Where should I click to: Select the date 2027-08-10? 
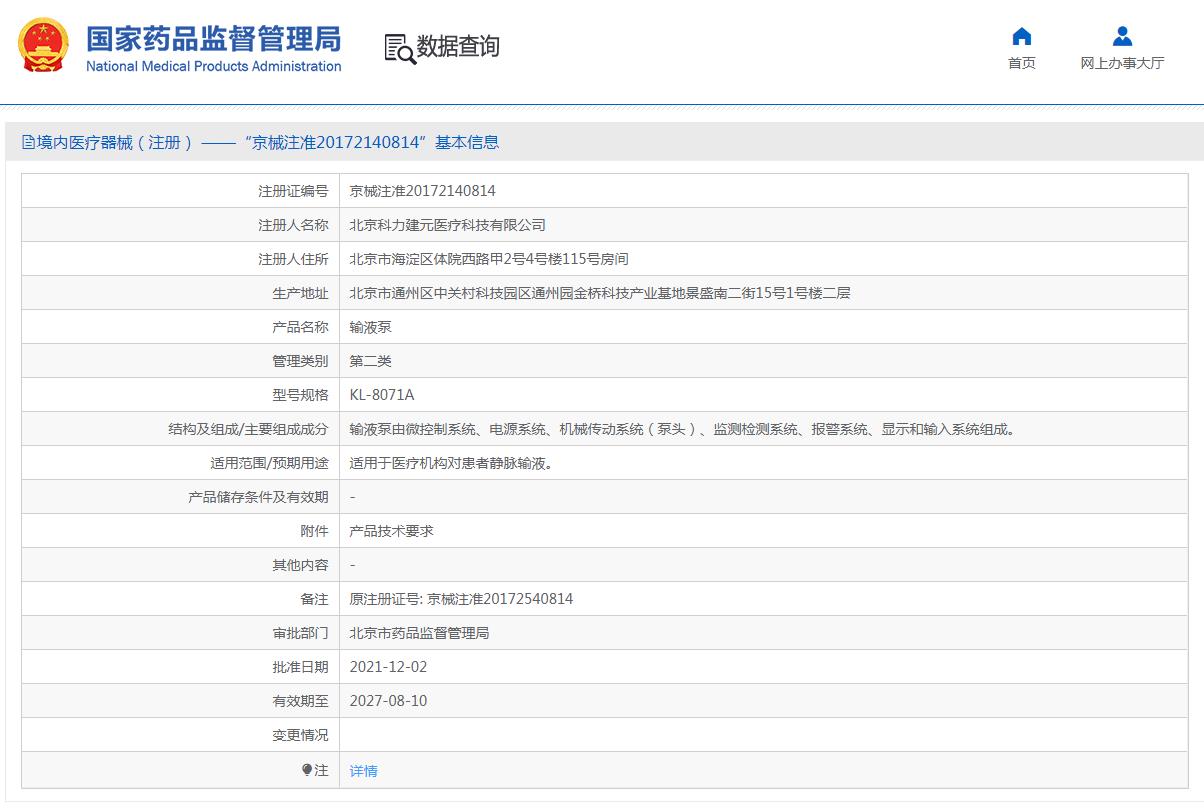coord(388,701)
